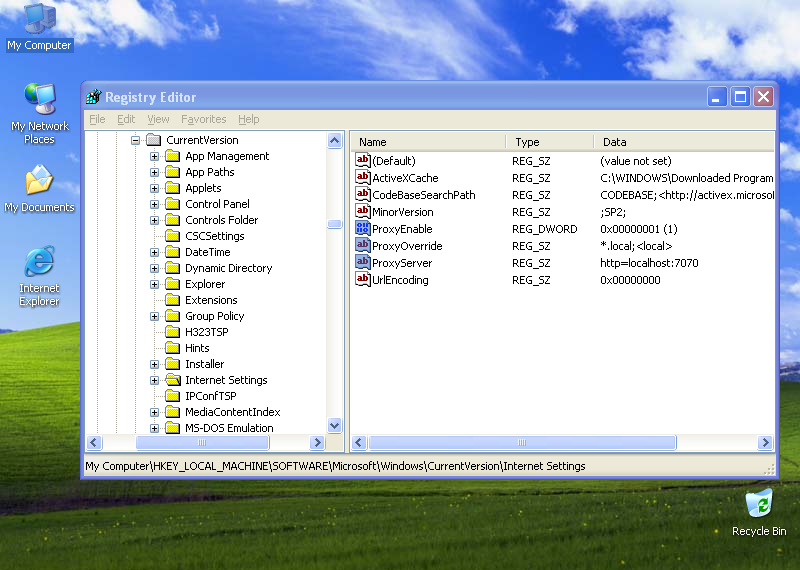Click the IPConfTSP folder icon
800x570 pixels.
click(173, 396)
